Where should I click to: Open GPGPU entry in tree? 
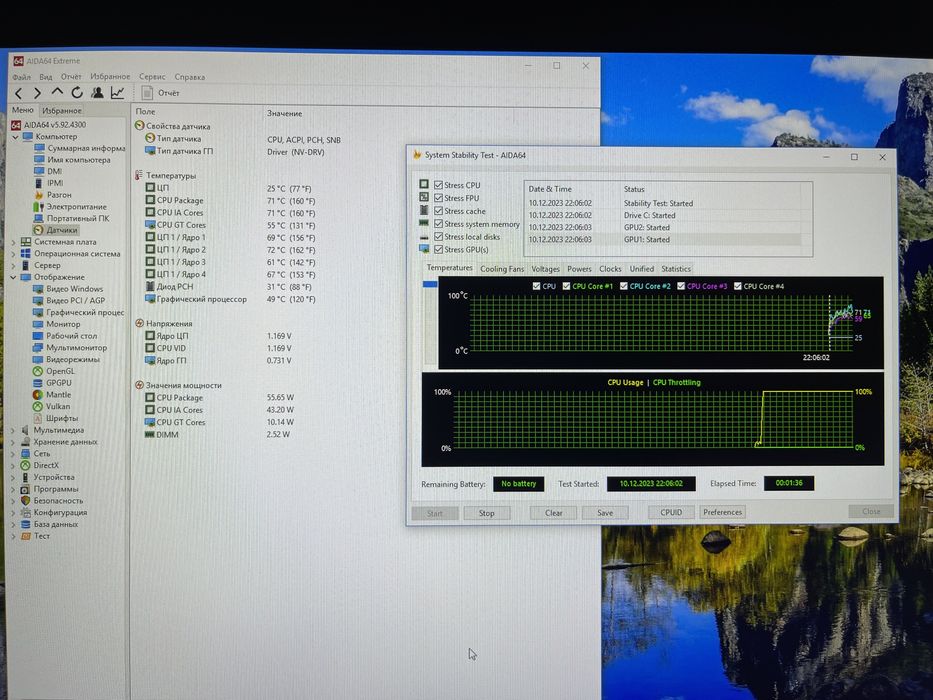click(52, 383)
